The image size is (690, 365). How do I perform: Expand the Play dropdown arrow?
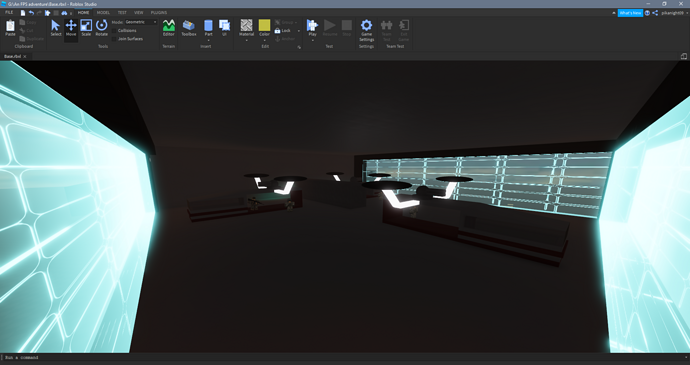coord(312,41)
